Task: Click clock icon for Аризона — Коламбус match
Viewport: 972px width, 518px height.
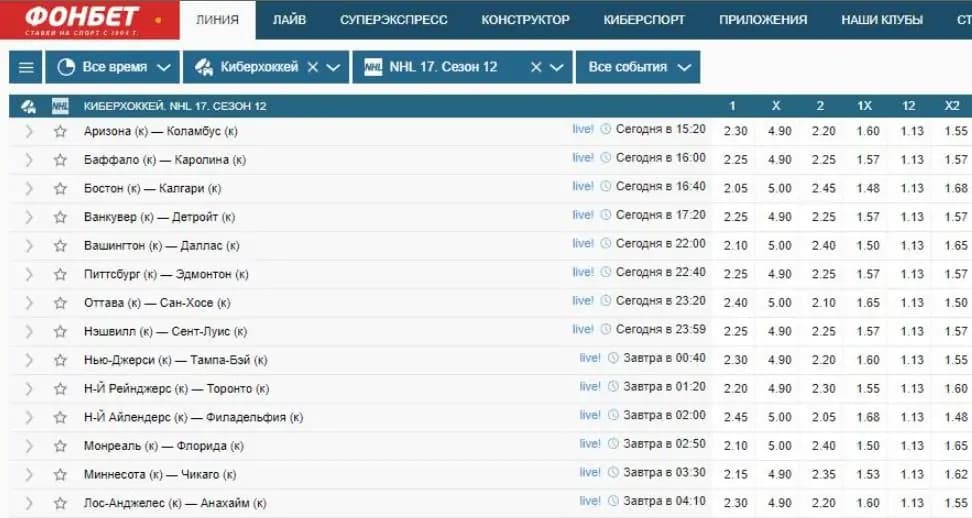Action: 606,129
